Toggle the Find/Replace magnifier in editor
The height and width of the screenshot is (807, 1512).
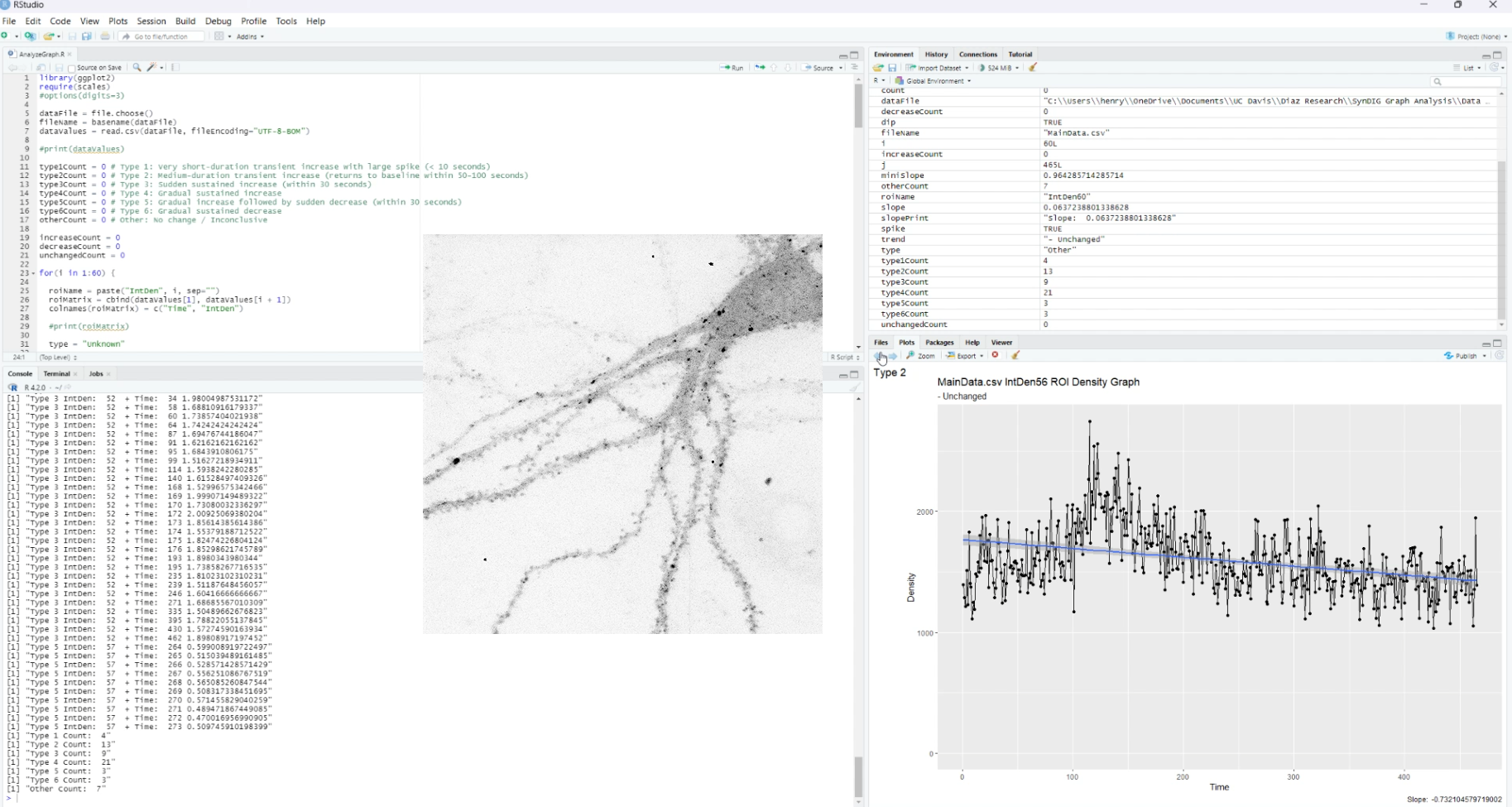point(137,68)
